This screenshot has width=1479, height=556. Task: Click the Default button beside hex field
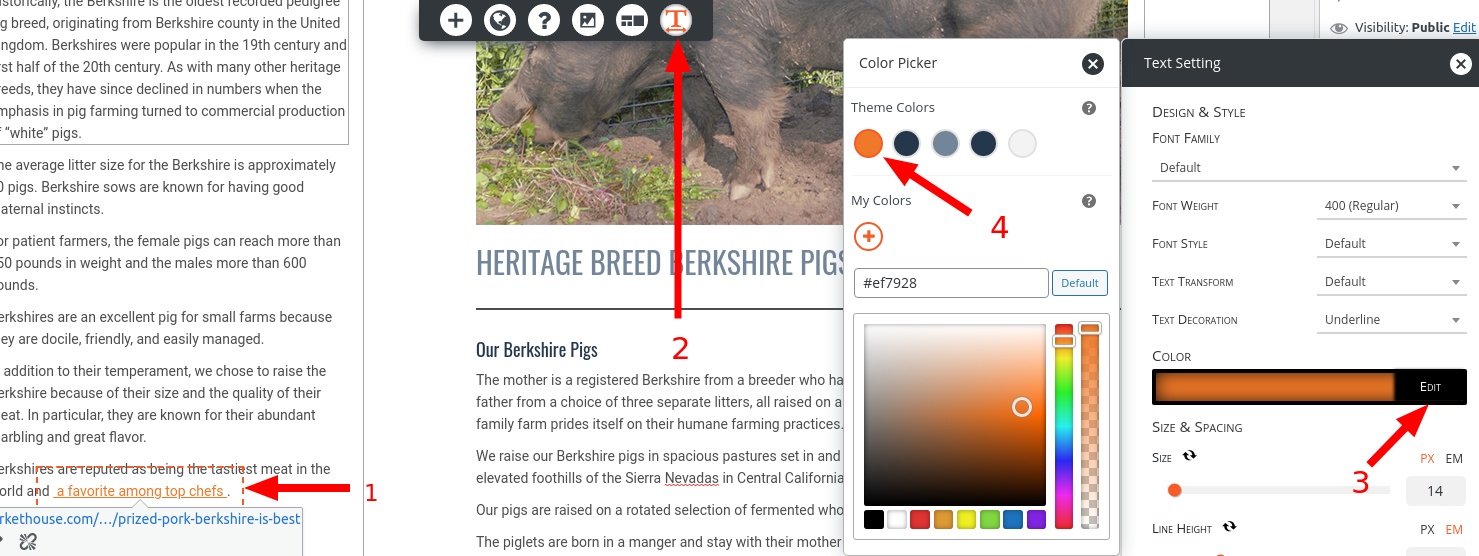pos(1080,283)
